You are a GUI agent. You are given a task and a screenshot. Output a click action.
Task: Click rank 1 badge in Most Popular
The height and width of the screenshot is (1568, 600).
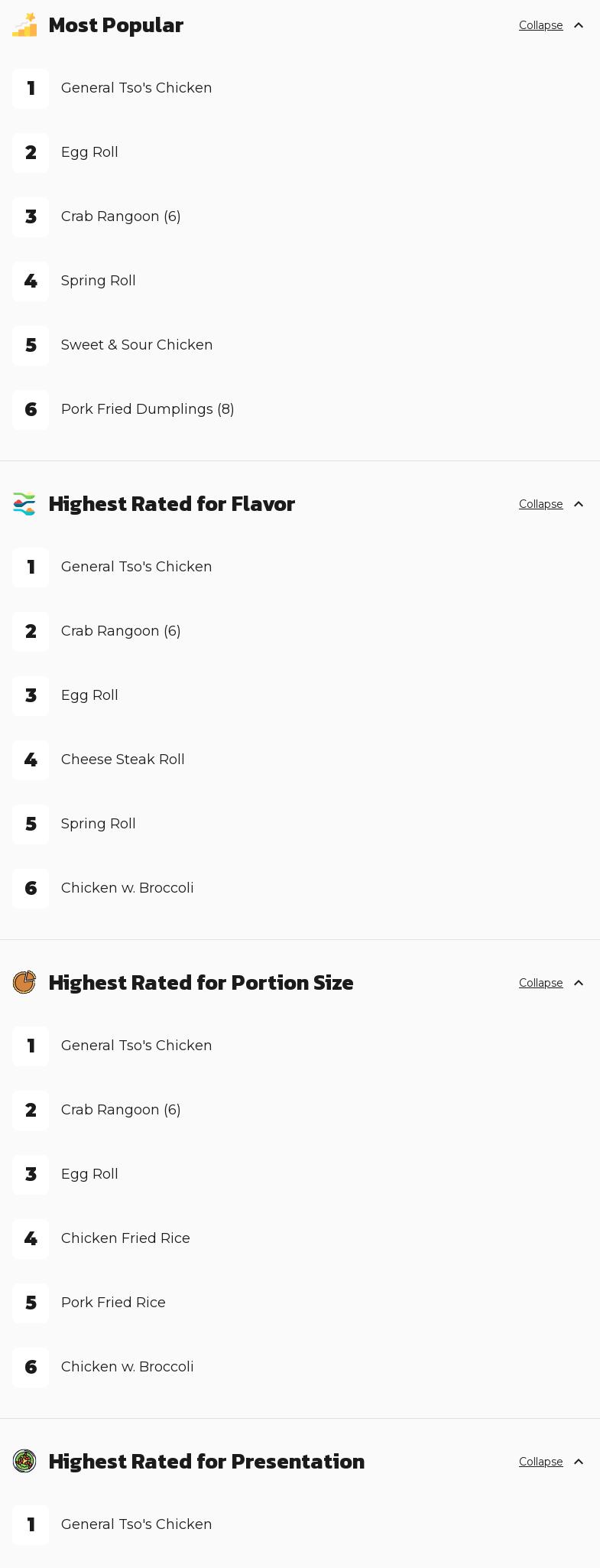[31, 89]
